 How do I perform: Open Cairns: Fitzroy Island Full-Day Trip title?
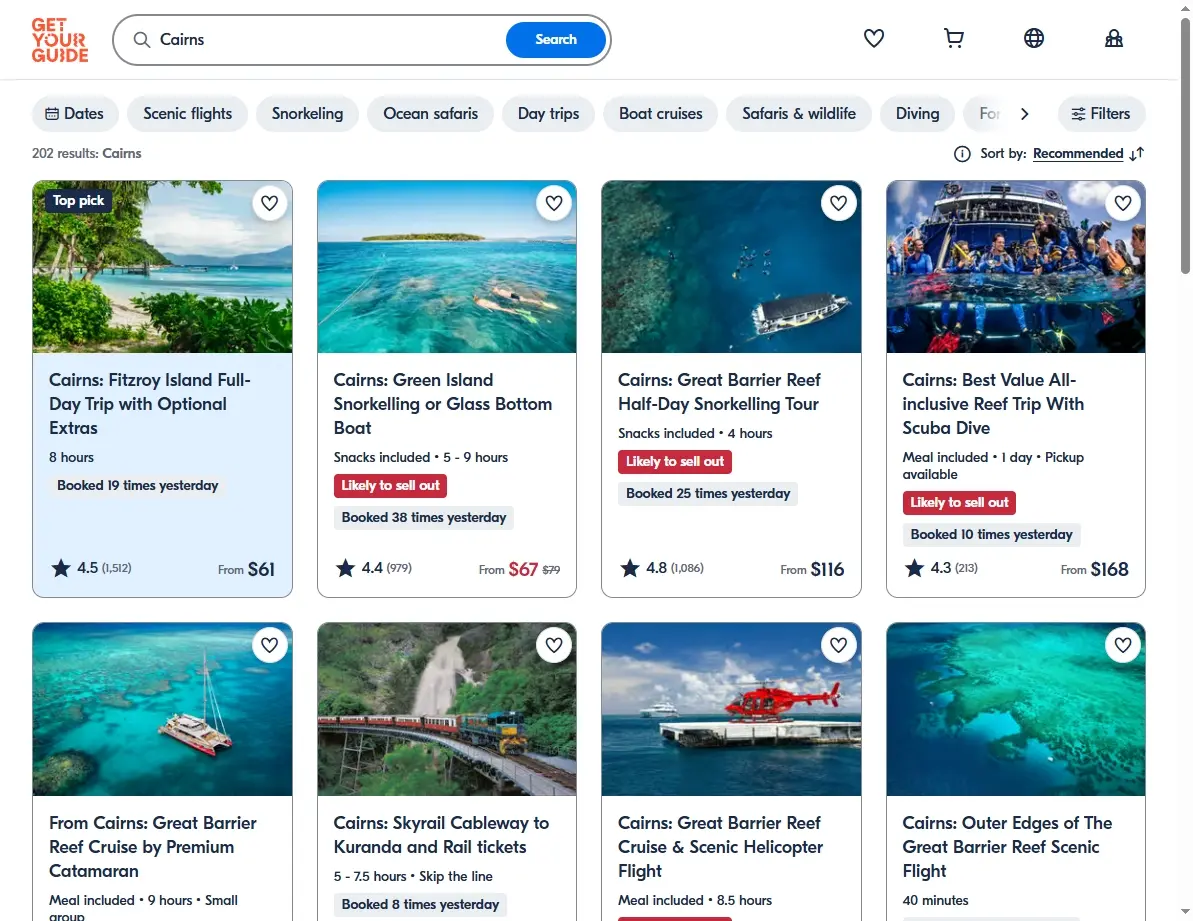(x=150, y=404)
